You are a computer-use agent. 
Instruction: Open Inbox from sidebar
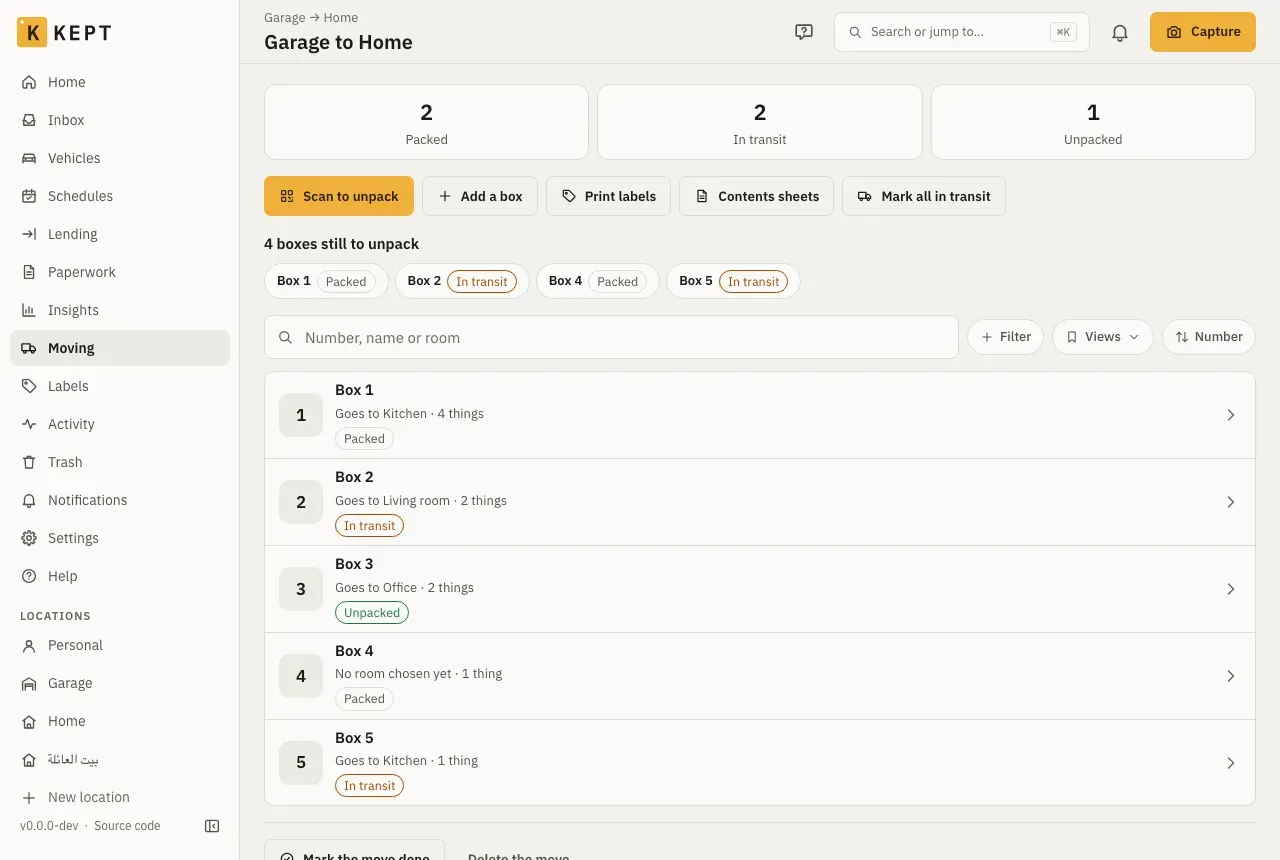120,120
